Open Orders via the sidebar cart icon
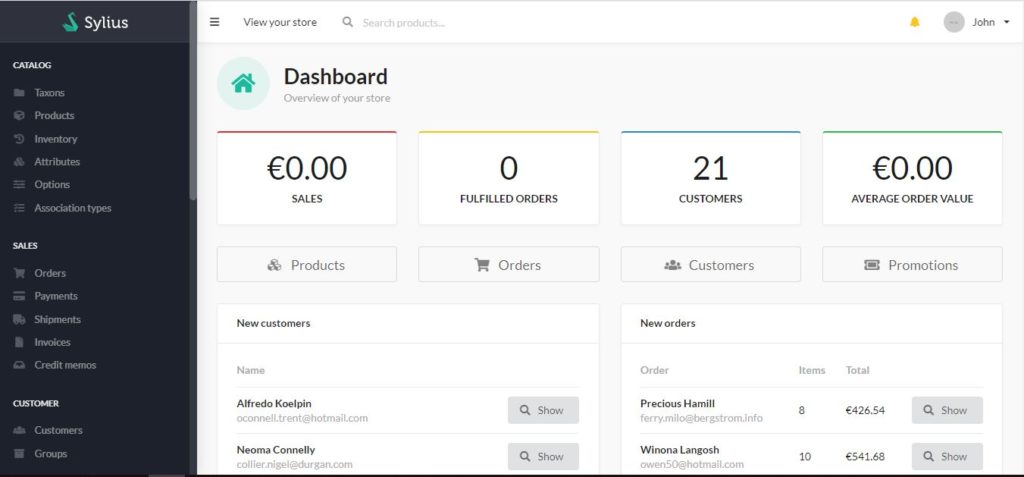Viewport: 1024px width, 477px height. pyautogui.click(x=19, y=273)
